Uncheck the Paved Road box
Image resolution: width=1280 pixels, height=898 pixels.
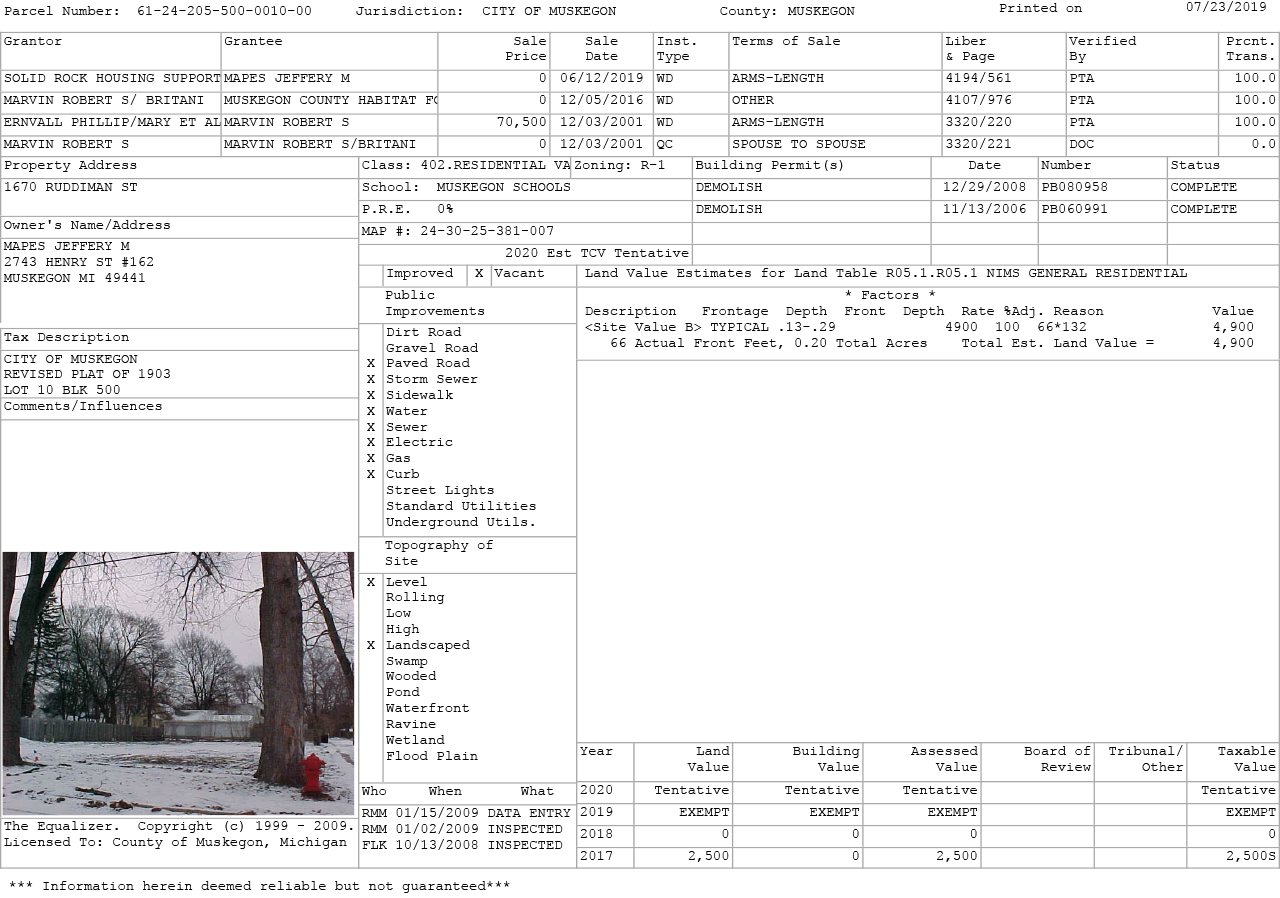[371, 364]
